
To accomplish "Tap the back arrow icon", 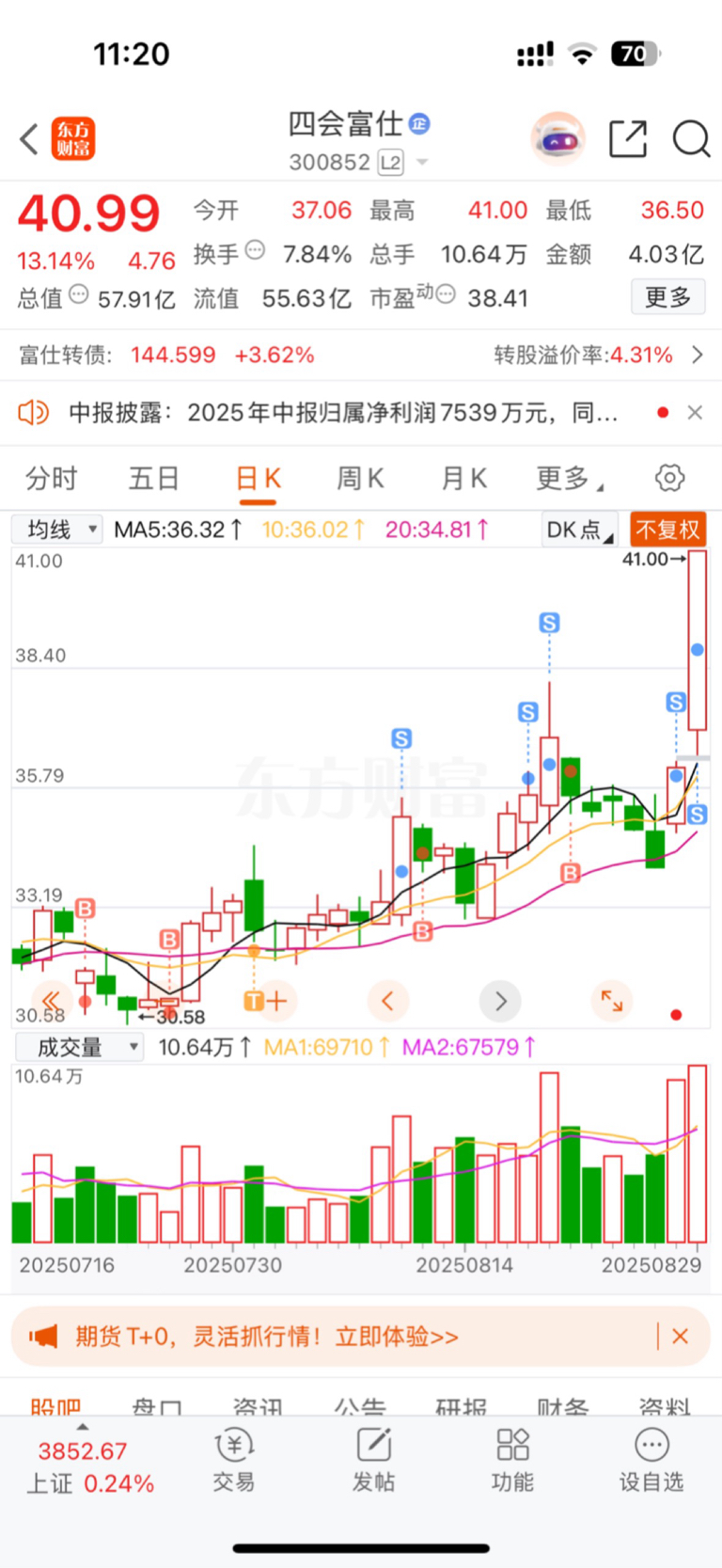I will [29, 139].
